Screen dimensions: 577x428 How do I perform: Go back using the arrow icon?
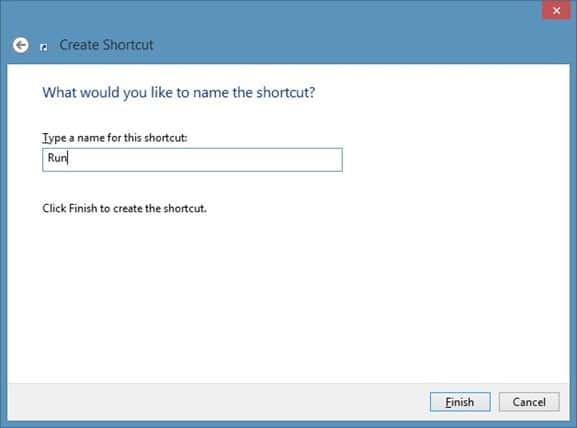click(21, 45)
